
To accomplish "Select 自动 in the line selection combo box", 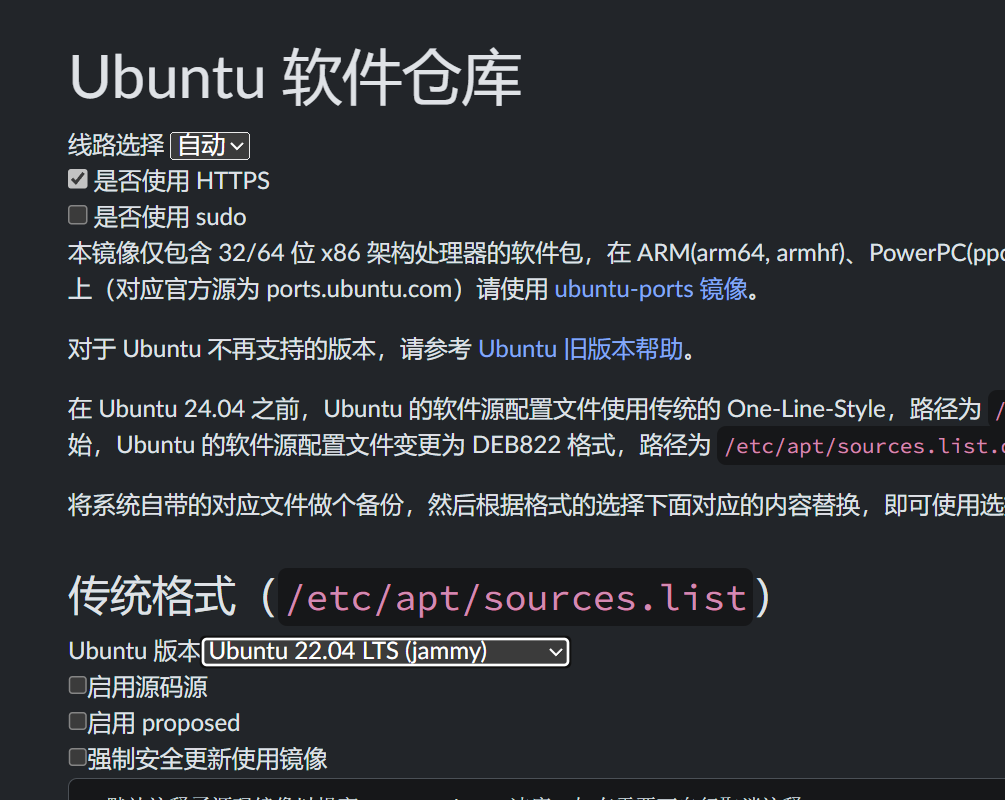I will click(x=209, y=145).
